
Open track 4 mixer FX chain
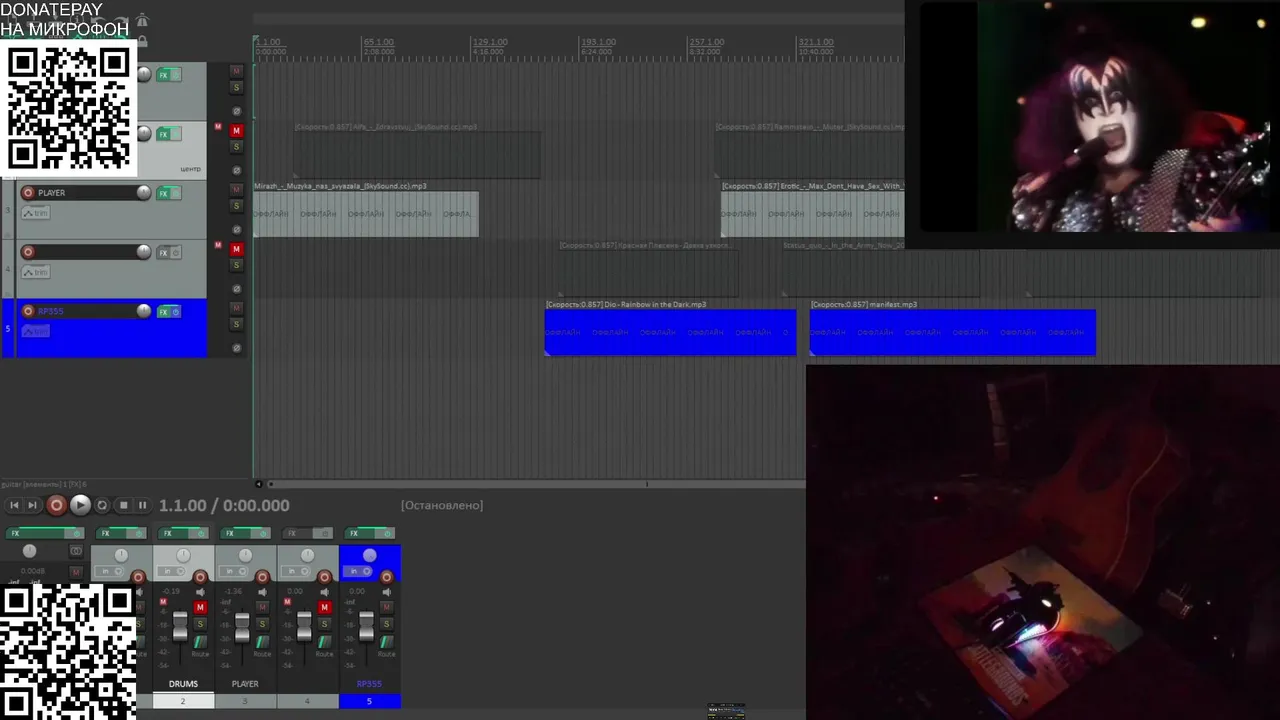(x=297, y=533)
